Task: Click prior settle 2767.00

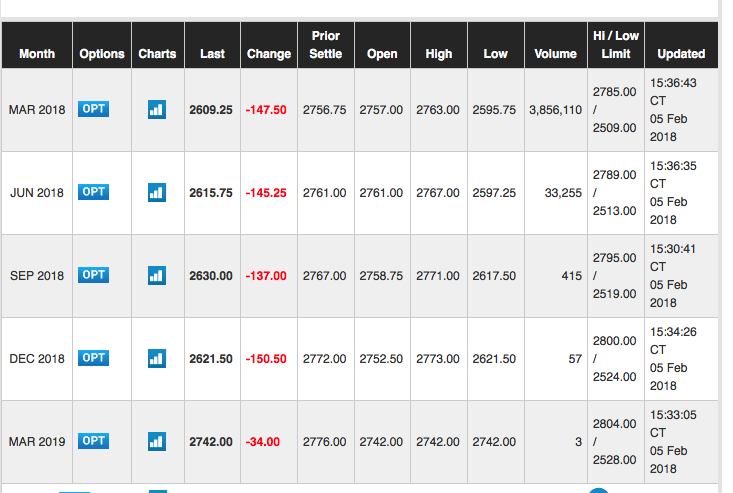Action: point(324,276)
